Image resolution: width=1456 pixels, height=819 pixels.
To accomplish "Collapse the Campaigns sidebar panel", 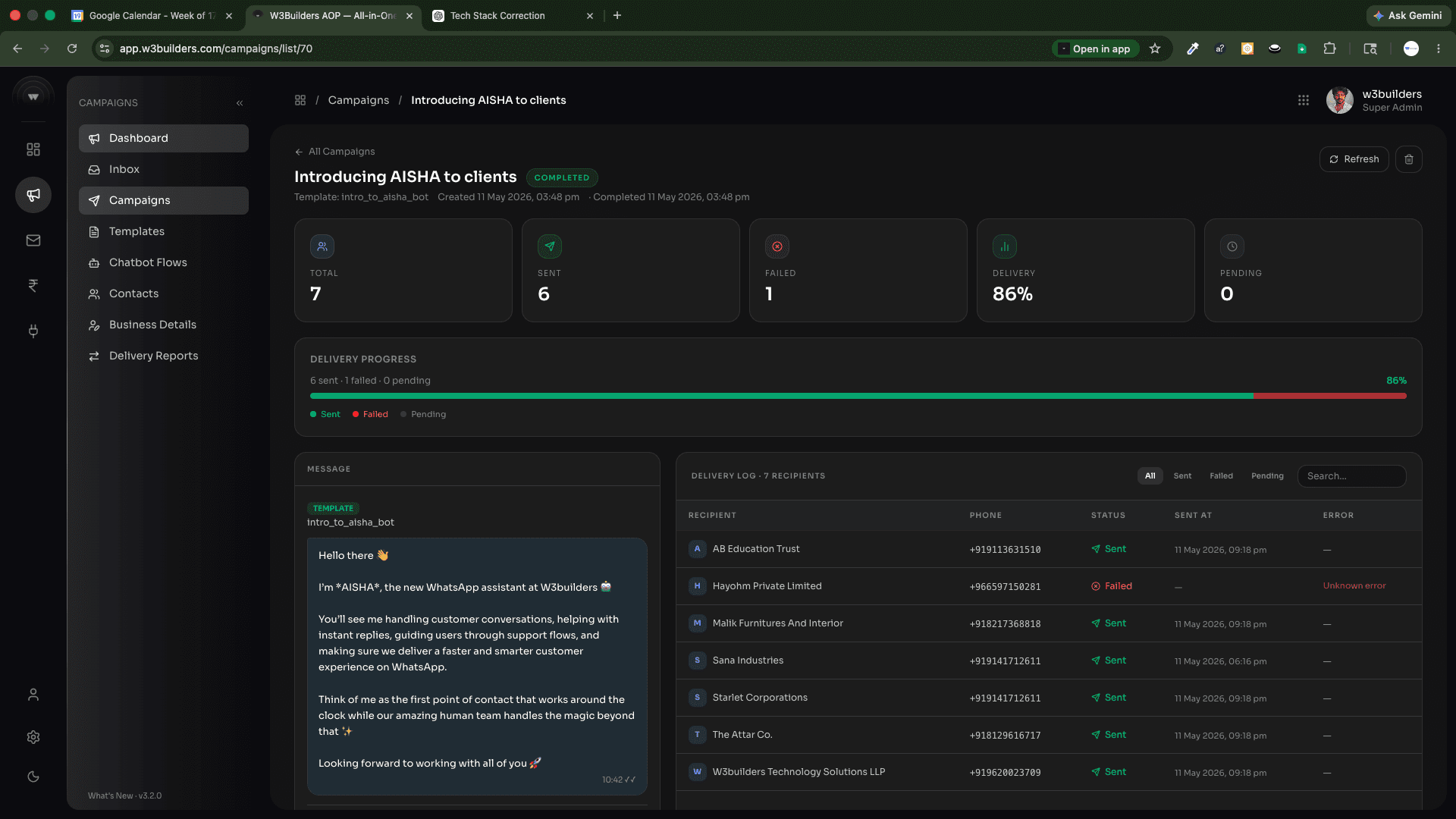I will [x=240, y=103].
